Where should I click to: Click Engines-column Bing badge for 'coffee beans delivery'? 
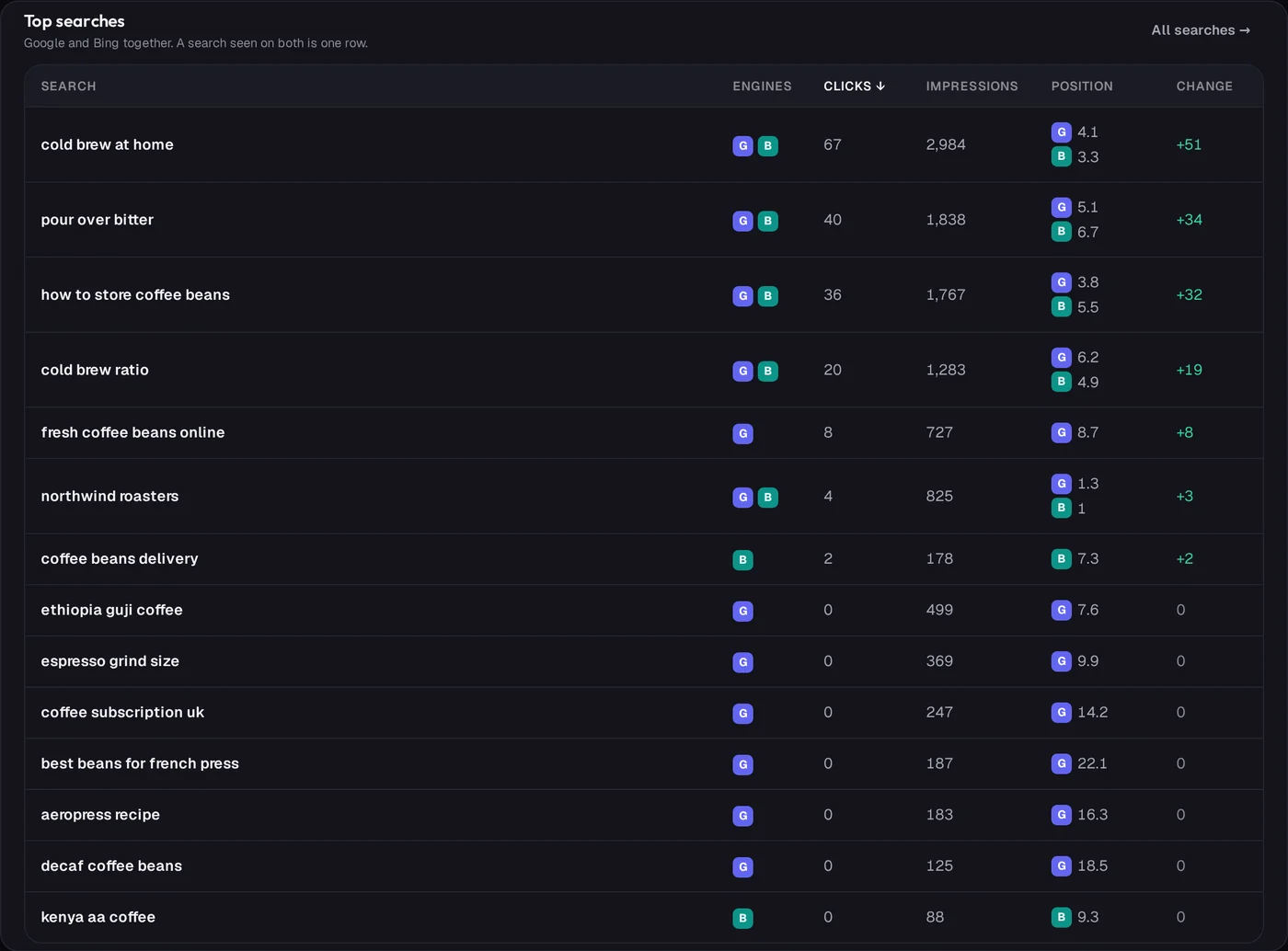coord(742,559)
